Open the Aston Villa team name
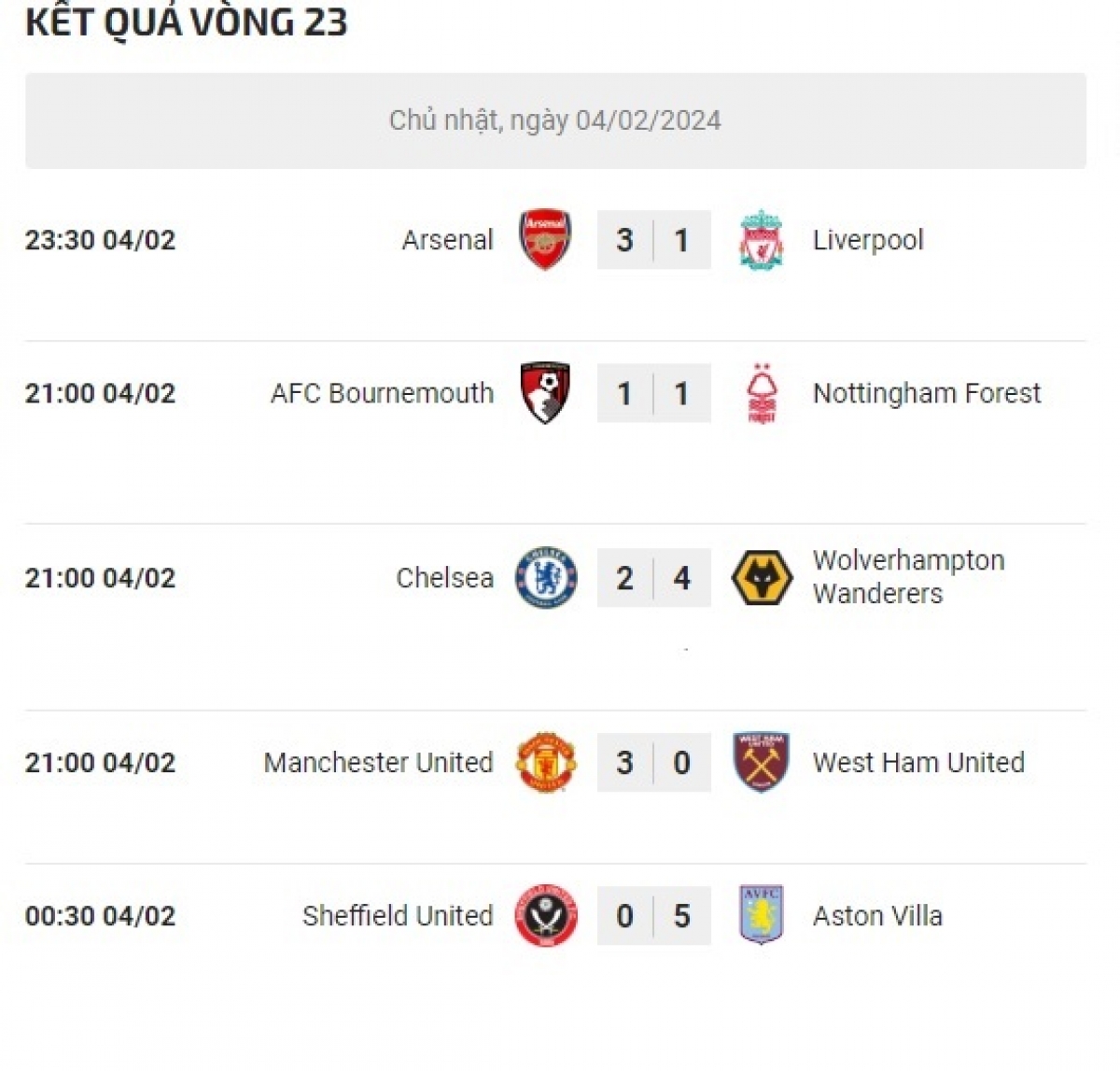This screenshot has height=1071, width=1120. pyautogui.click(x=877, y=916)
